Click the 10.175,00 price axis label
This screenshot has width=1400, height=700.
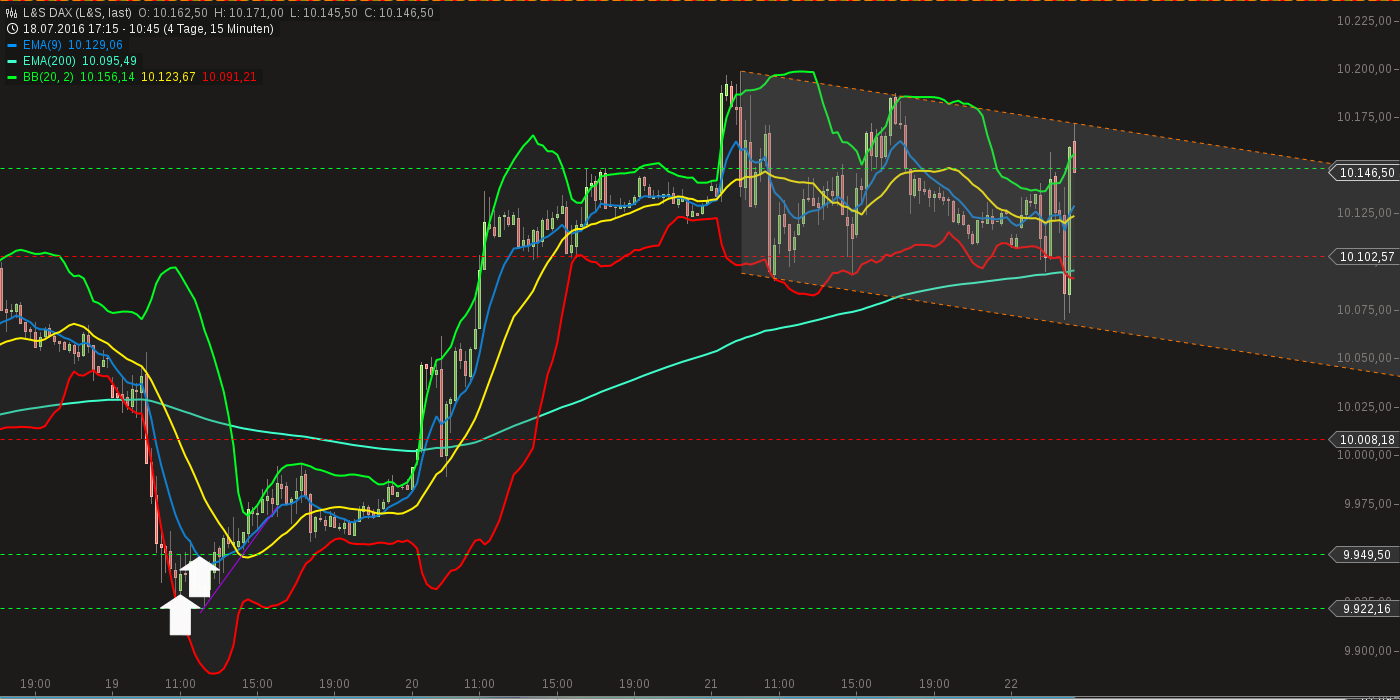point(1366,117)
